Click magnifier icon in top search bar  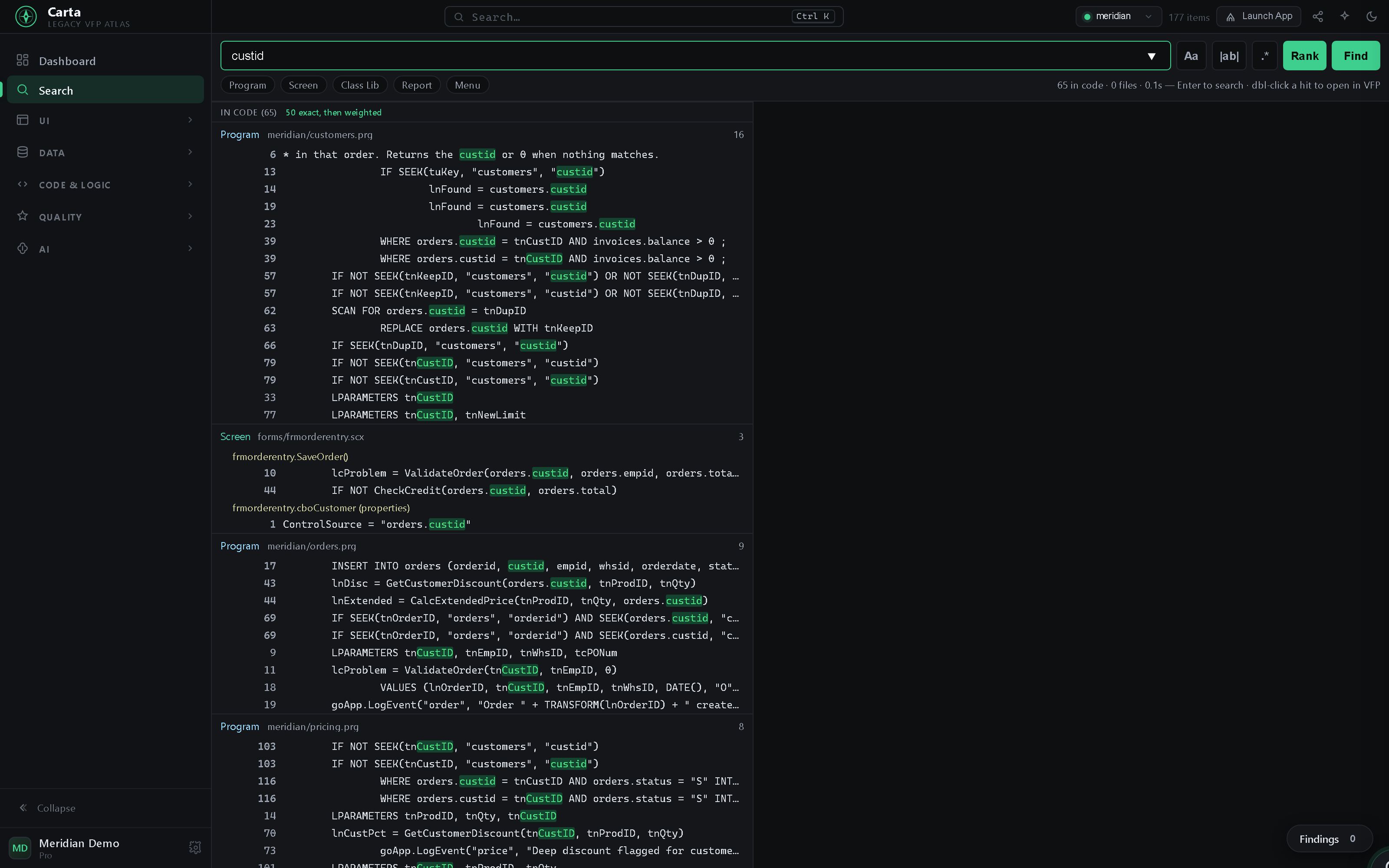click(459, 16)
